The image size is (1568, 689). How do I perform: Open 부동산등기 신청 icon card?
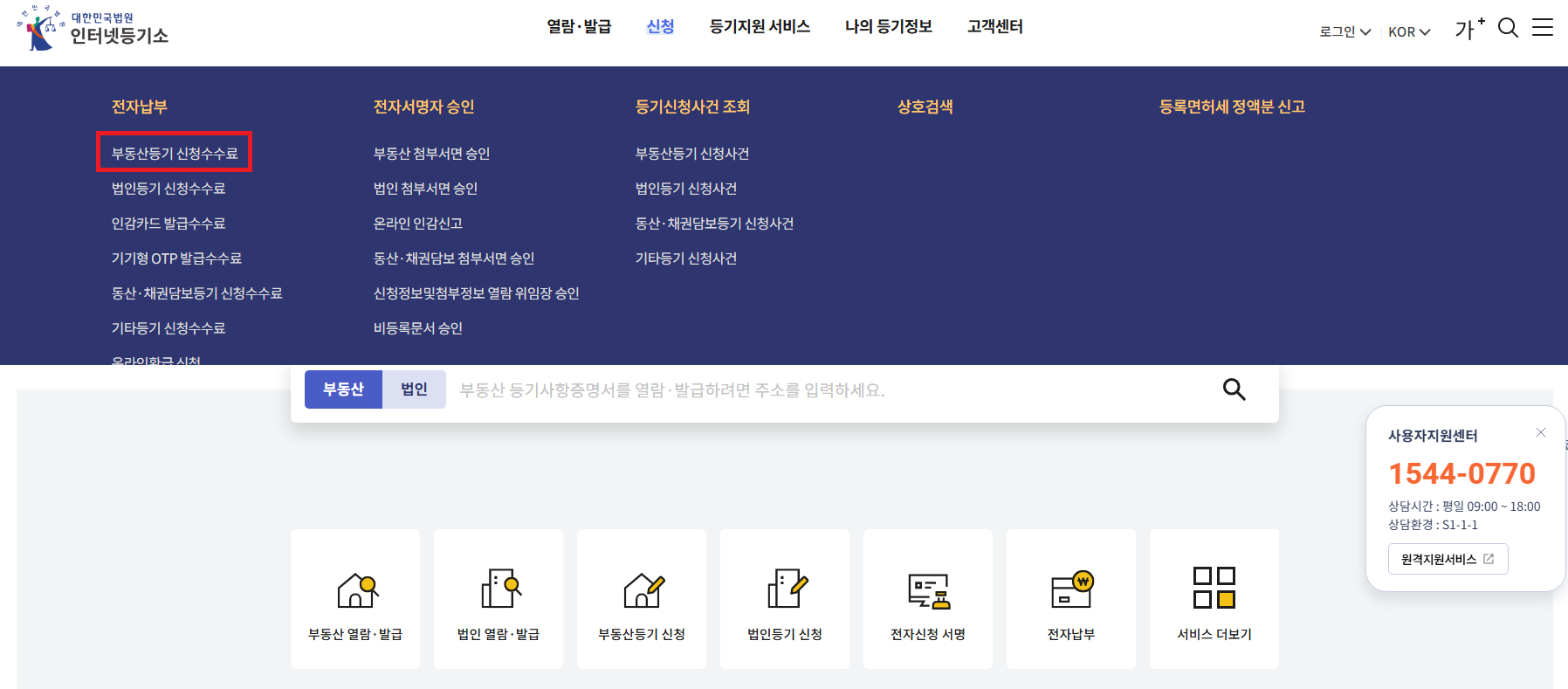pyautogui.click(x=642, y=599)
